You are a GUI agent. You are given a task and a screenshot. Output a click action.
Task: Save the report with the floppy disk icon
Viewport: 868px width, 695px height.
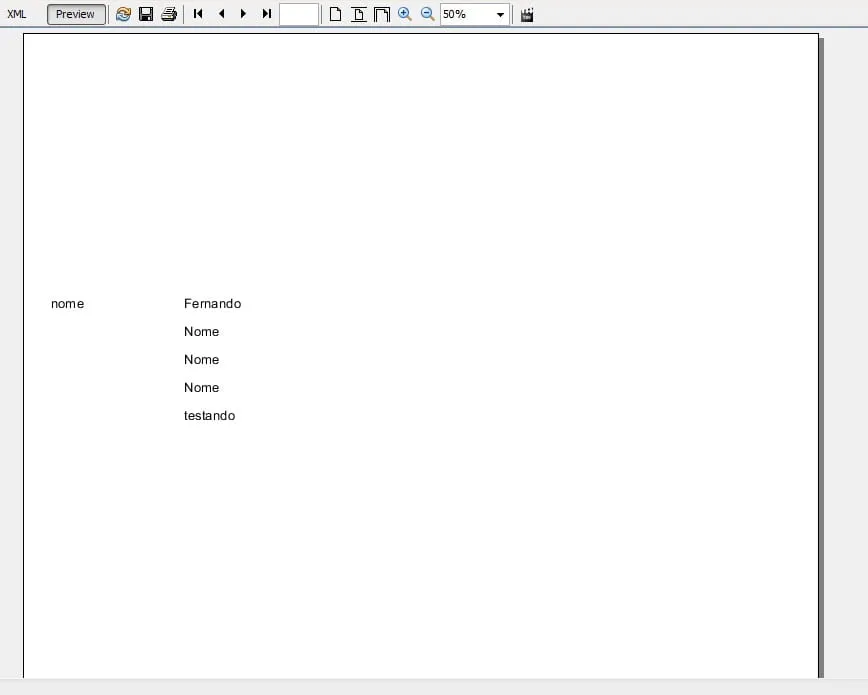(x=146, y=14)
